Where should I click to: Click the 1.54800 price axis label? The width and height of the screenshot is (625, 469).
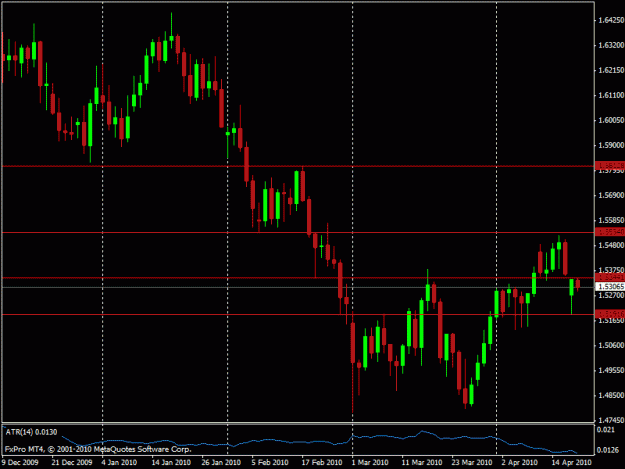coord(611,245)
